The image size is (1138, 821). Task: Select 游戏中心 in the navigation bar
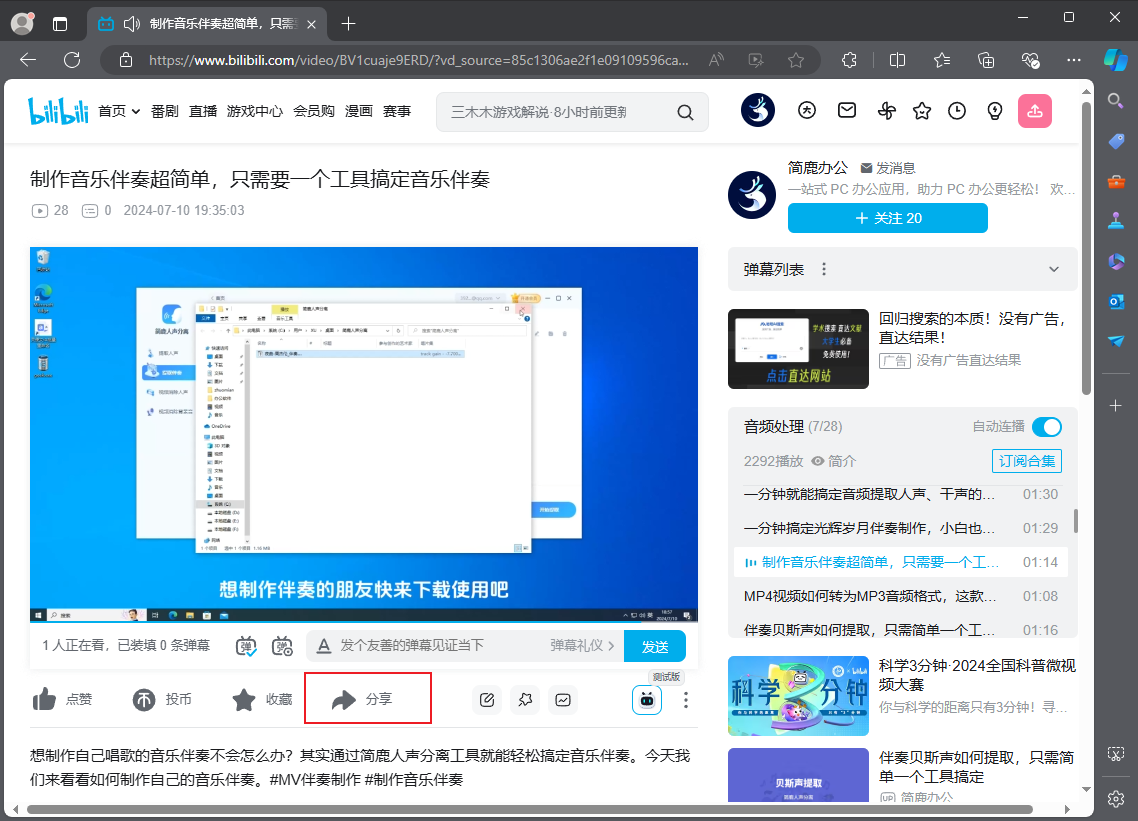point(255,112)
